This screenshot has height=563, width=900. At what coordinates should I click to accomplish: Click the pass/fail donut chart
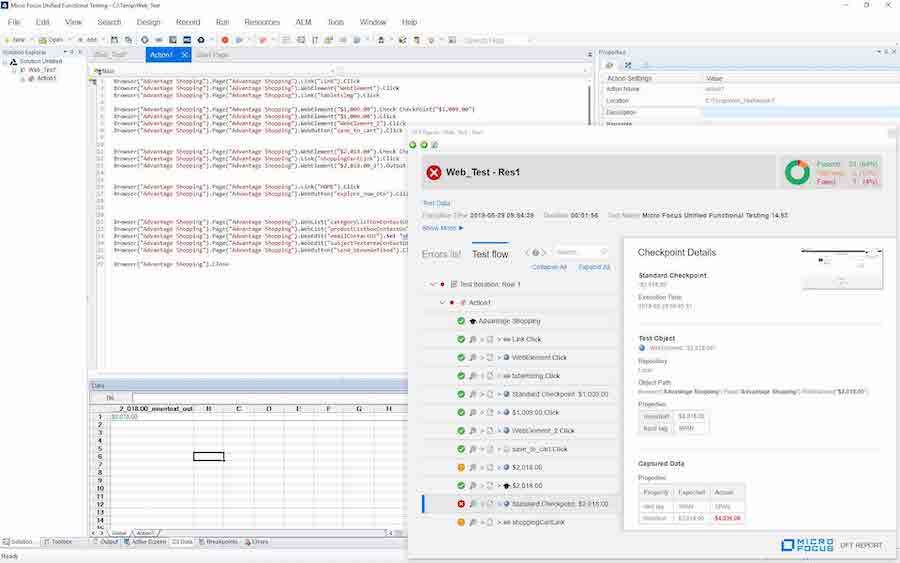797,172
